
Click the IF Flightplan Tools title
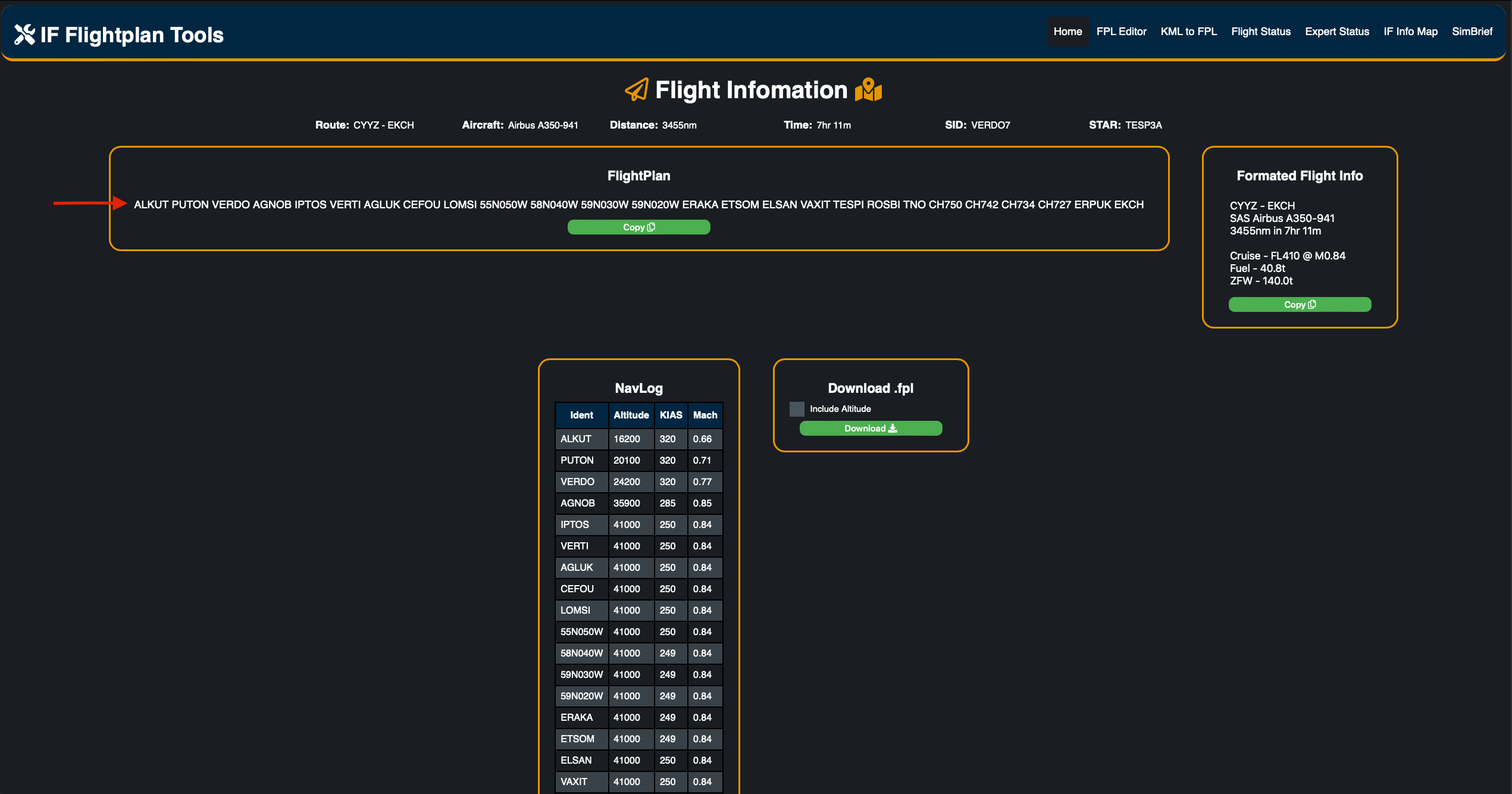tap(132, 35)
